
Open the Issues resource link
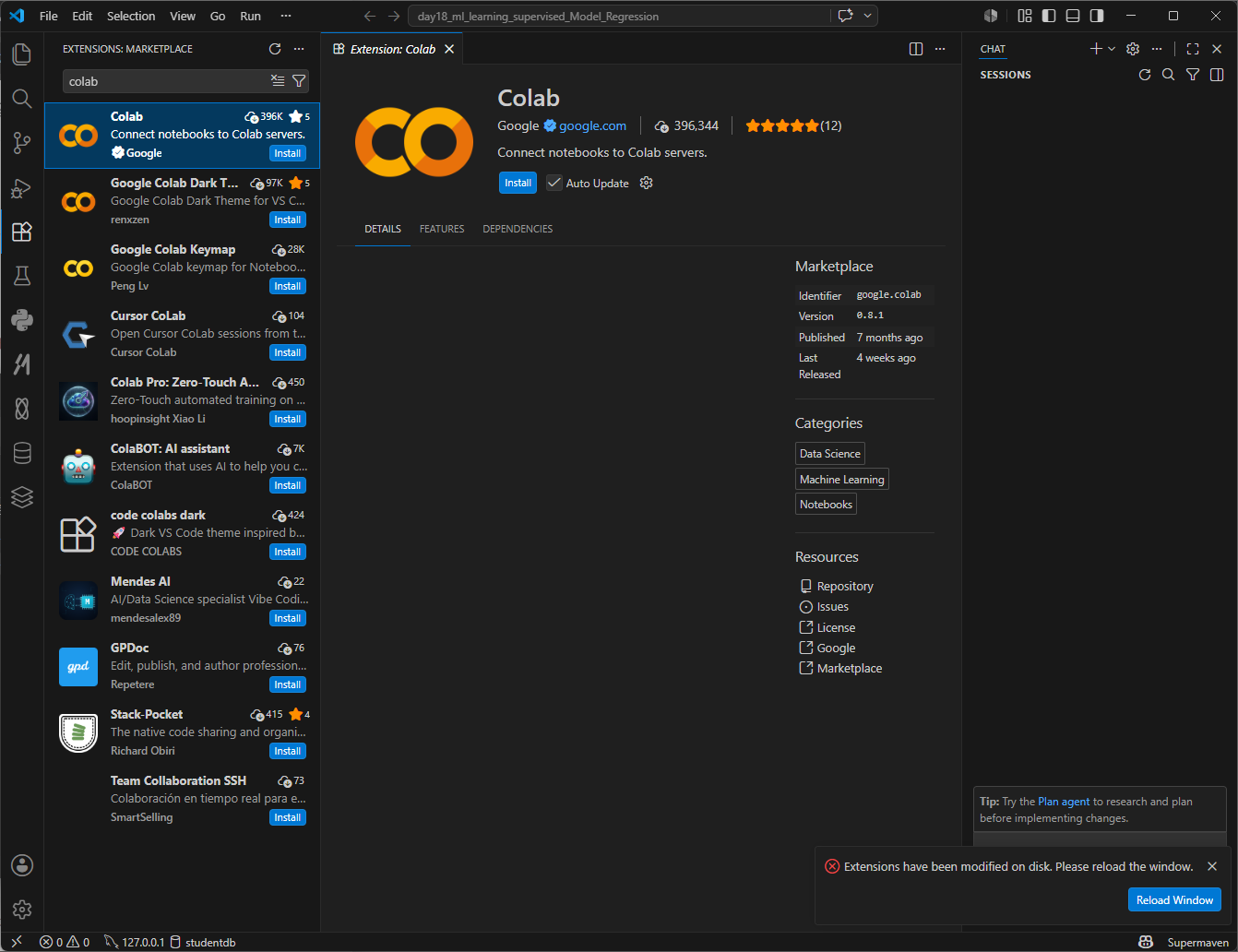pos(833,606)
